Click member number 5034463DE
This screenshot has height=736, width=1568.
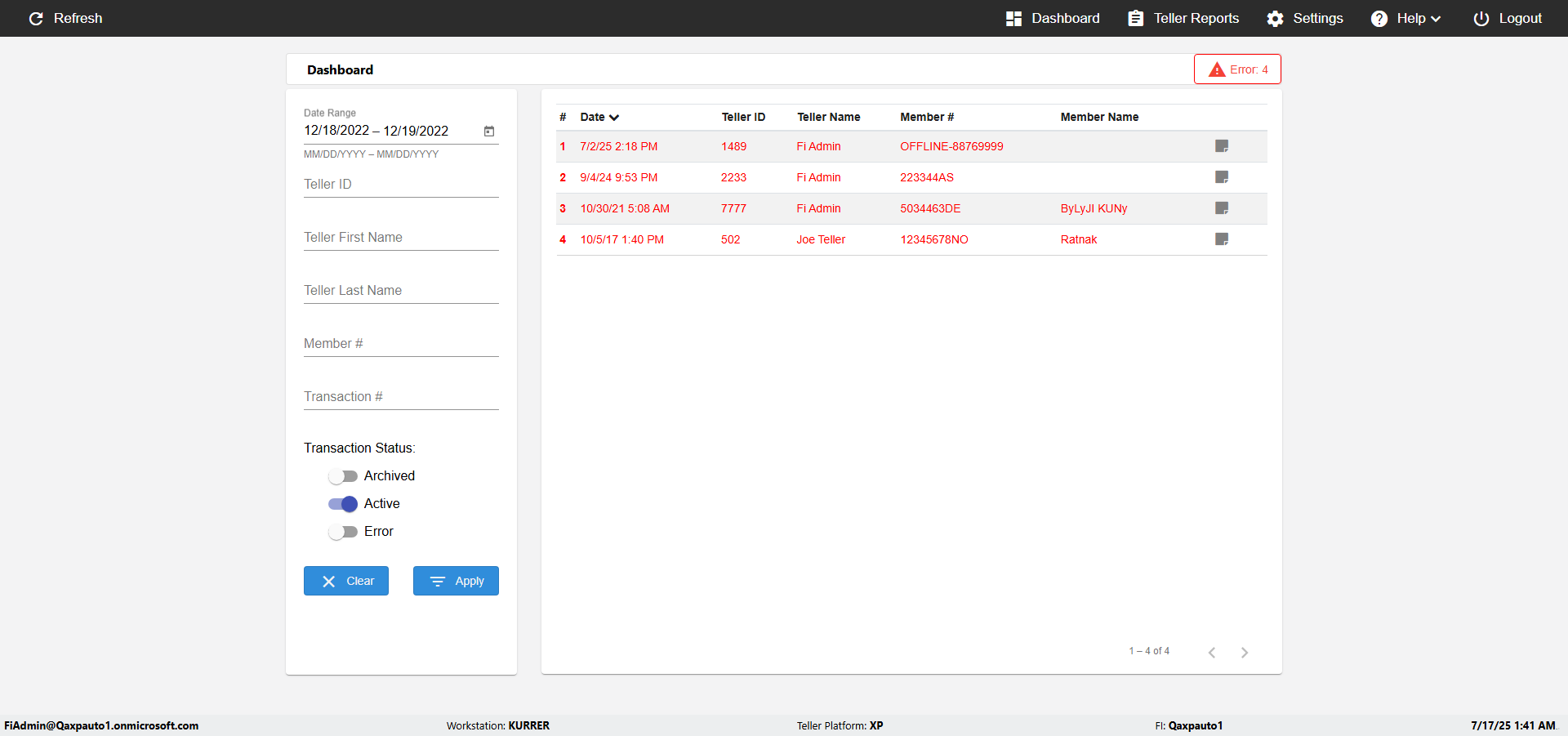[x=930, y=208]
